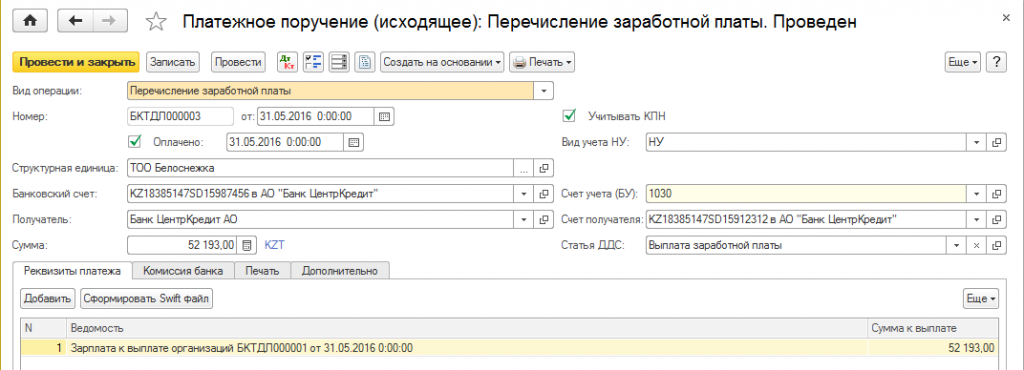
Task: Expand Банковский счет dropdown arrow
Action: pyautogui.click(x=524, y=194)
